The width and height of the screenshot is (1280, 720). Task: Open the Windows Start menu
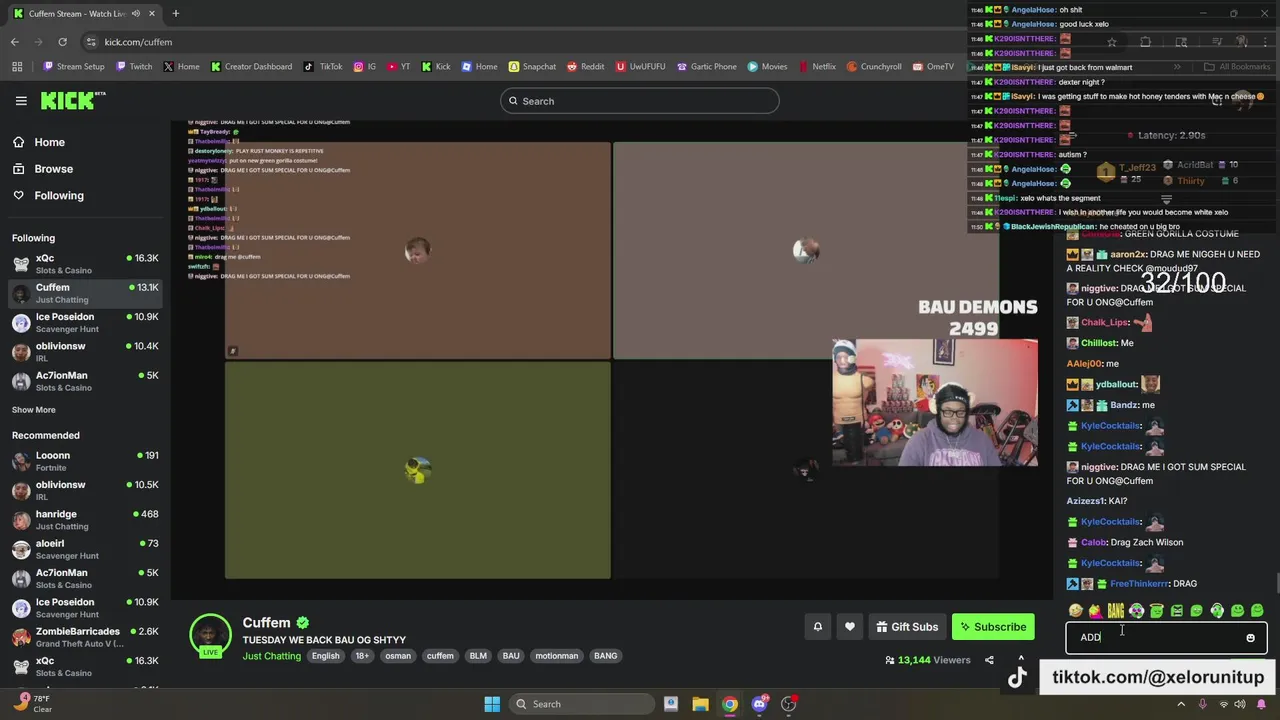492,704
